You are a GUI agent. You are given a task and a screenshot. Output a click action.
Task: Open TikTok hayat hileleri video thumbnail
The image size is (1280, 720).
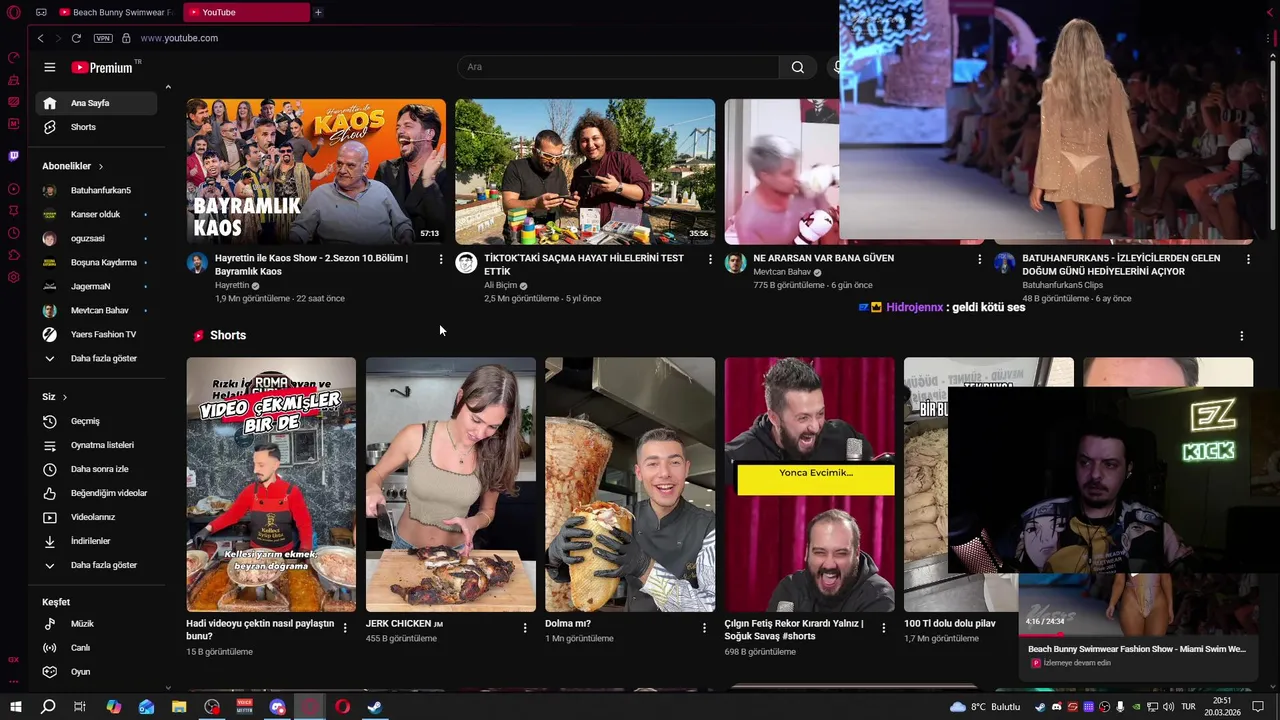[585, 171]
